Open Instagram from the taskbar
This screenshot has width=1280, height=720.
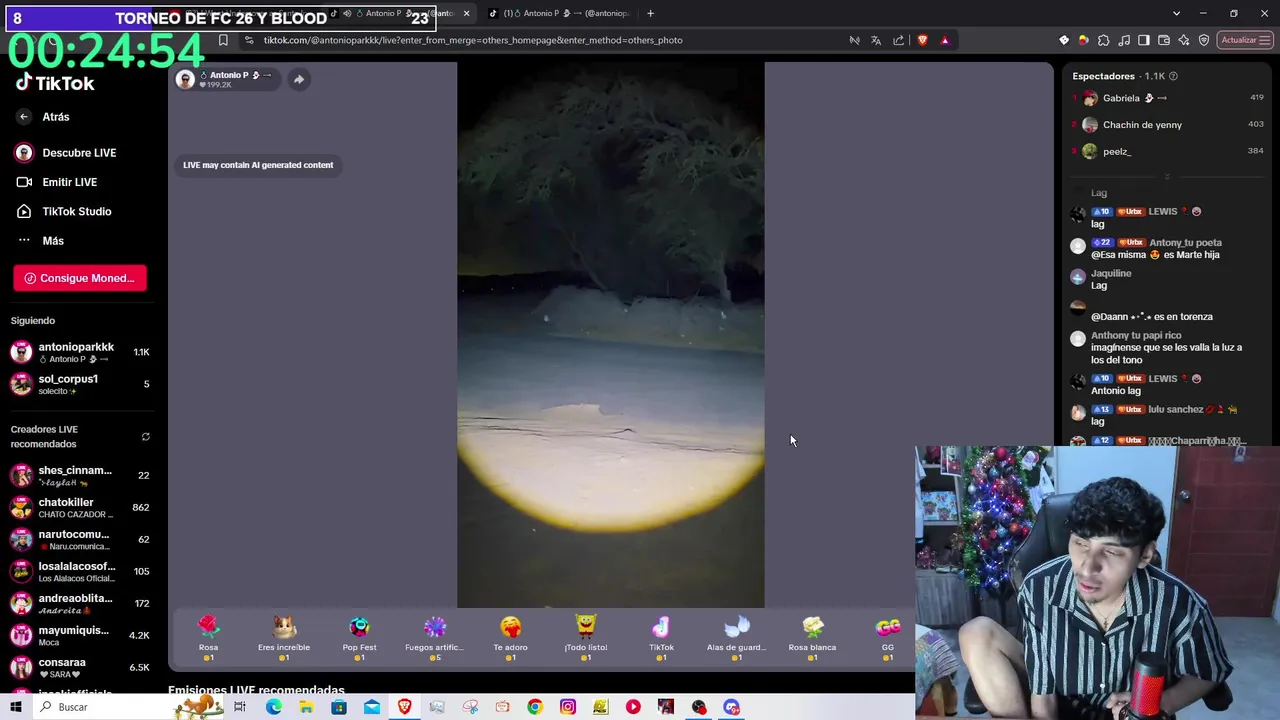pos(567,707)
